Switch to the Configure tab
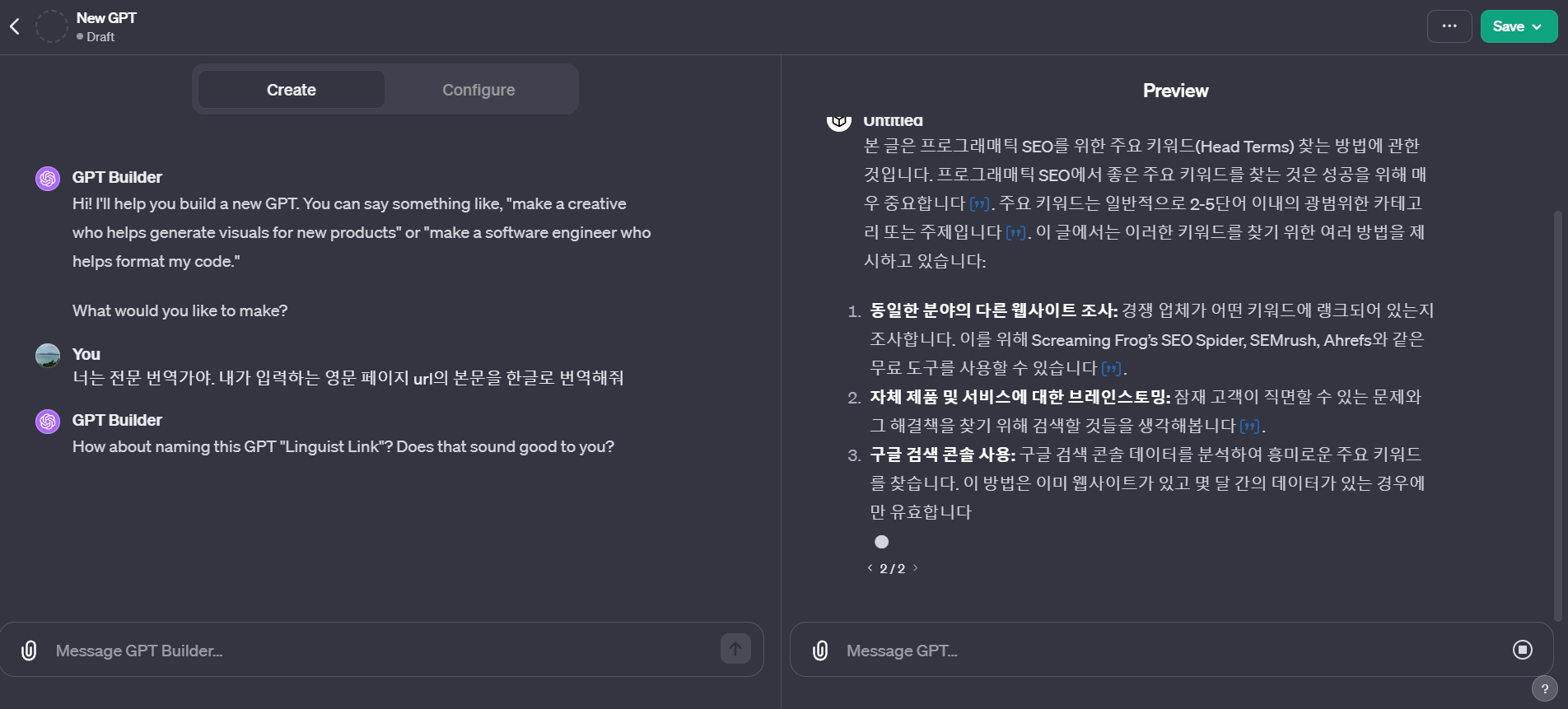 [x=478, y=89]
